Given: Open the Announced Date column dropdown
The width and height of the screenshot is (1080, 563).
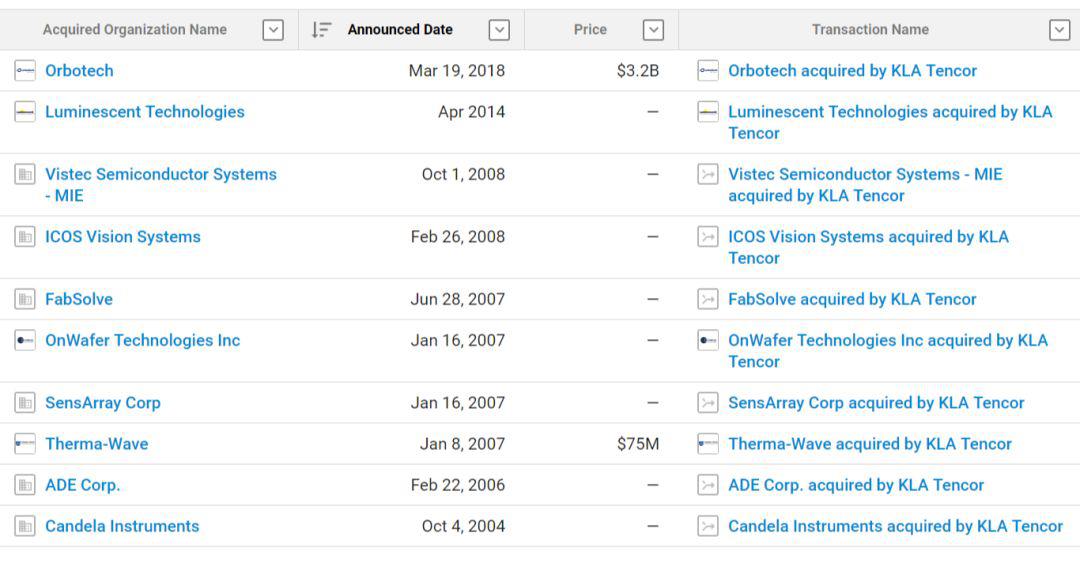Looking at the screenshot, I should point(499,30).
